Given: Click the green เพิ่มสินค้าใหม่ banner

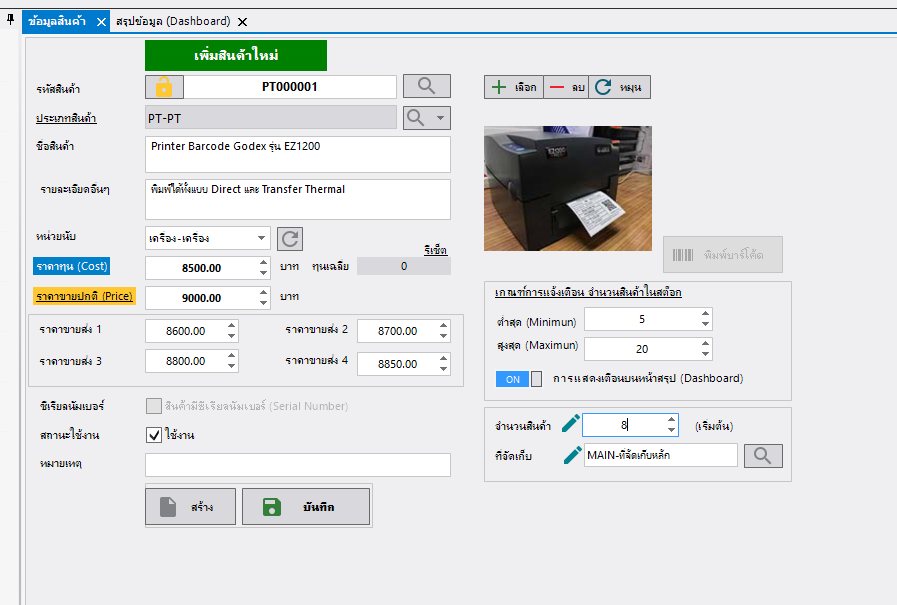Looking at the screenshot, I should (x=236, y=55).
